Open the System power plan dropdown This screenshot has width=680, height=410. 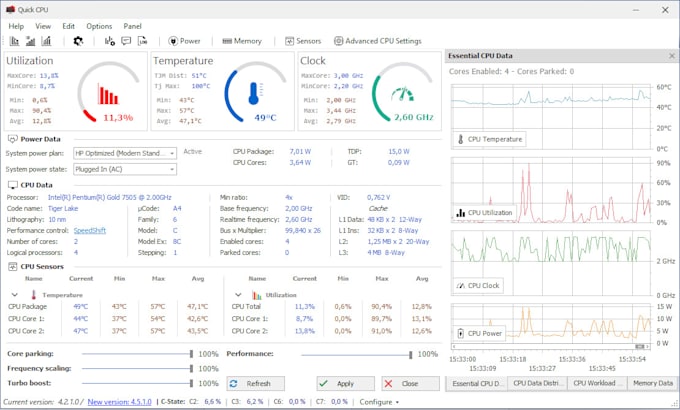(x=125, y=152)
